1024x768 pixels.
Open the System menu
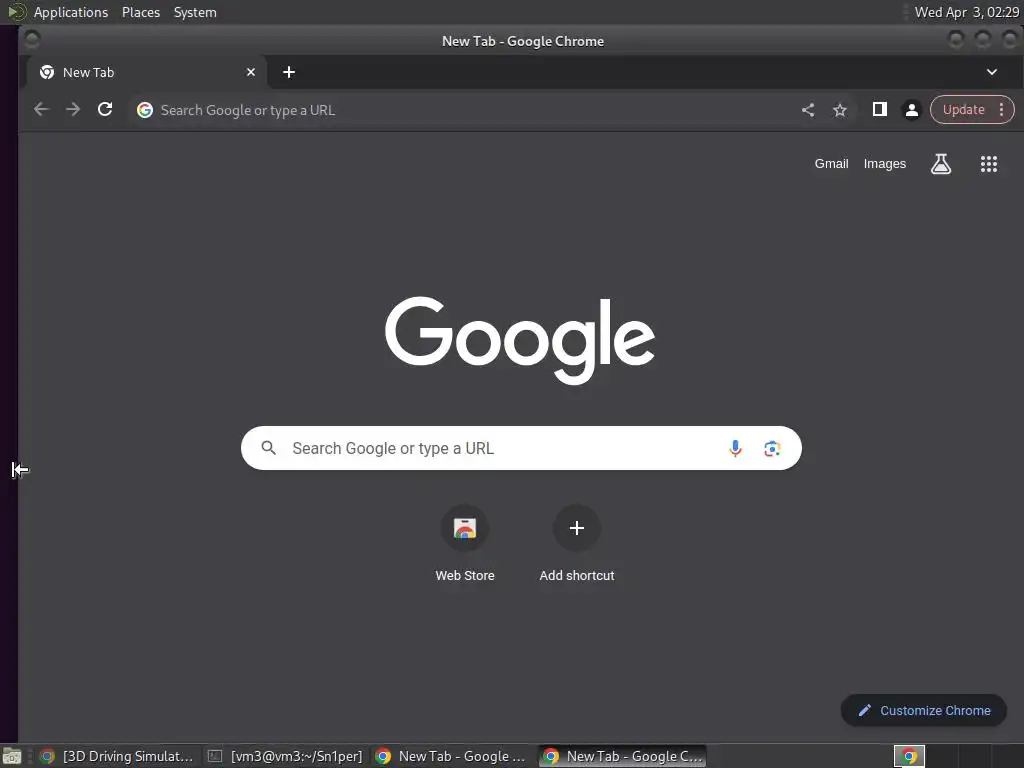pos(195,12)
